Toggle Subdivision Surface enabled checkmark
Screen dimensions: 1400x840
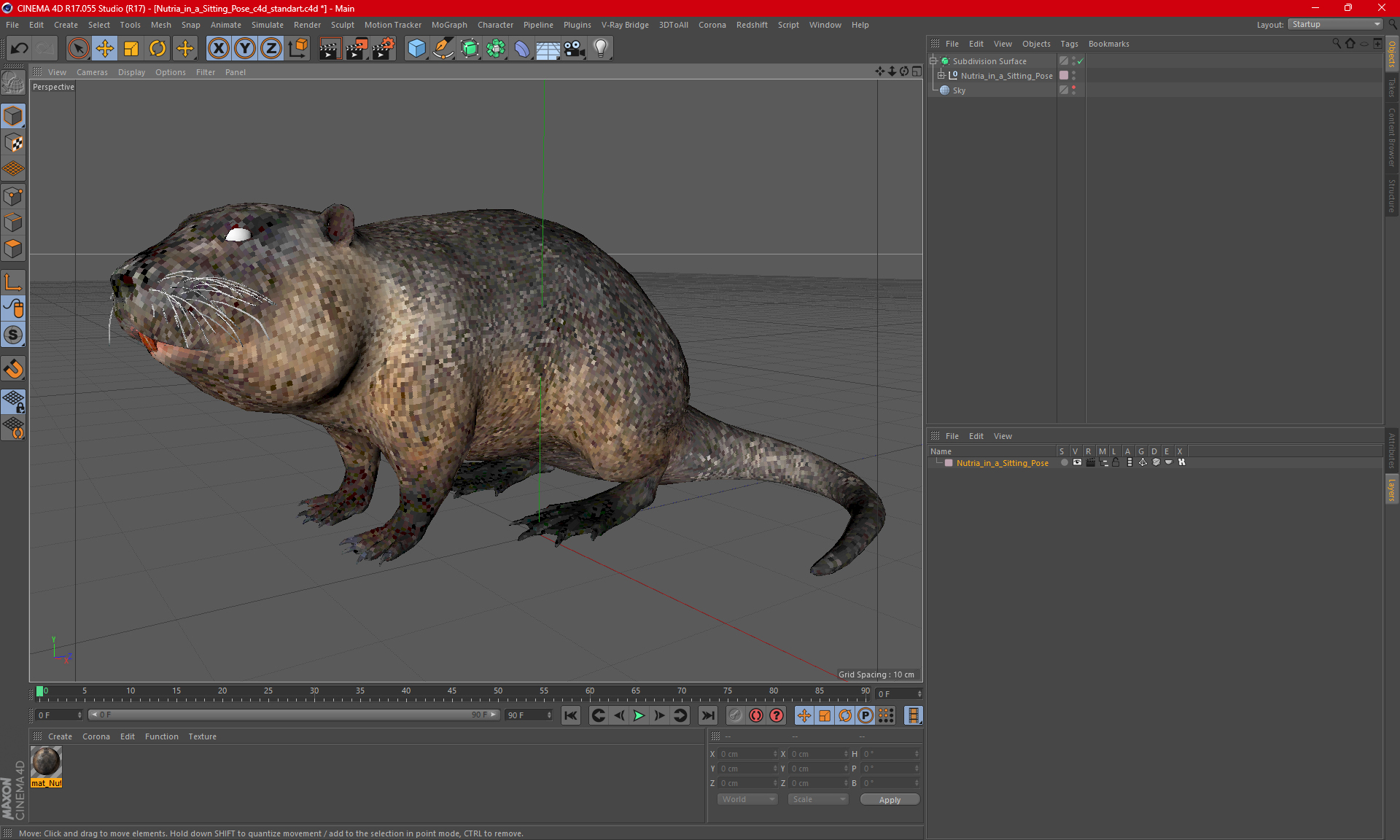[x=1080, y=61]
